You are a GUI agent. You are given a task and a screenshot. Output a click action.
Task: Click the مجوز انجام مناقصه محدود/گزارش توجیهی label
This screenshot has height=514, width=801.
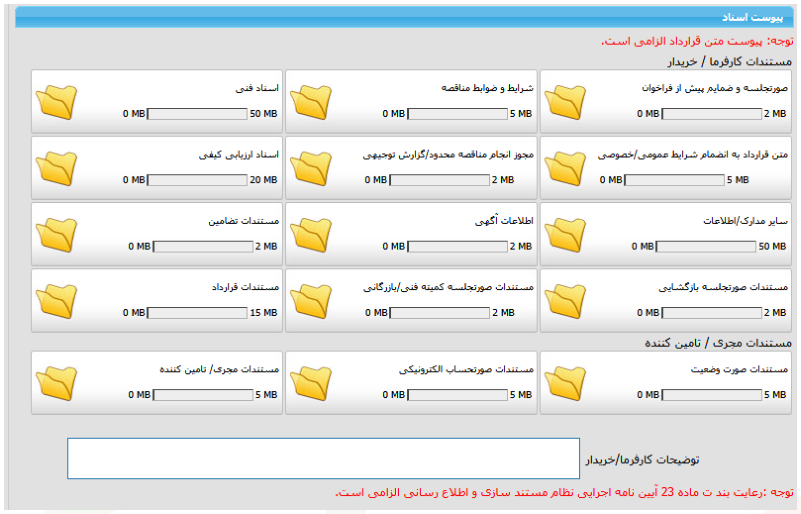(448, 154)
